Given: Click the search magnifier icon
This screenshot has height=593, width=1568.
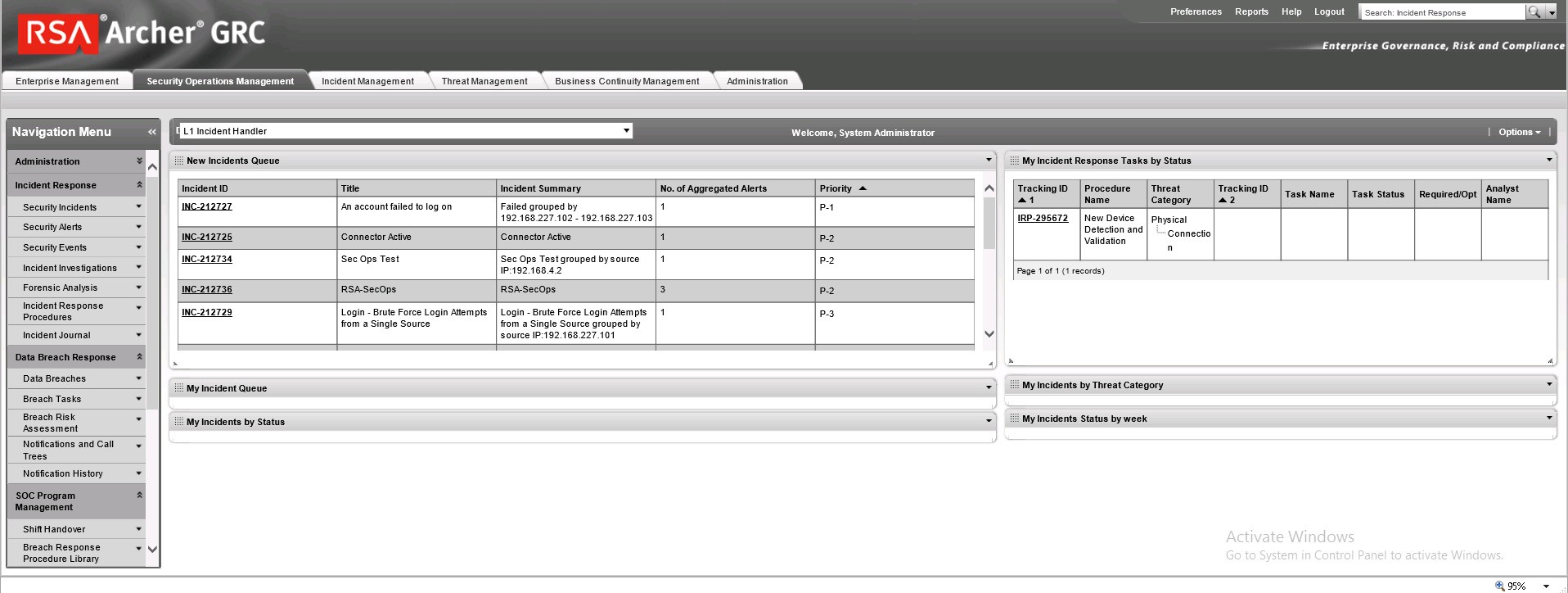Looking at the screenshot, I should [1534, 12].
